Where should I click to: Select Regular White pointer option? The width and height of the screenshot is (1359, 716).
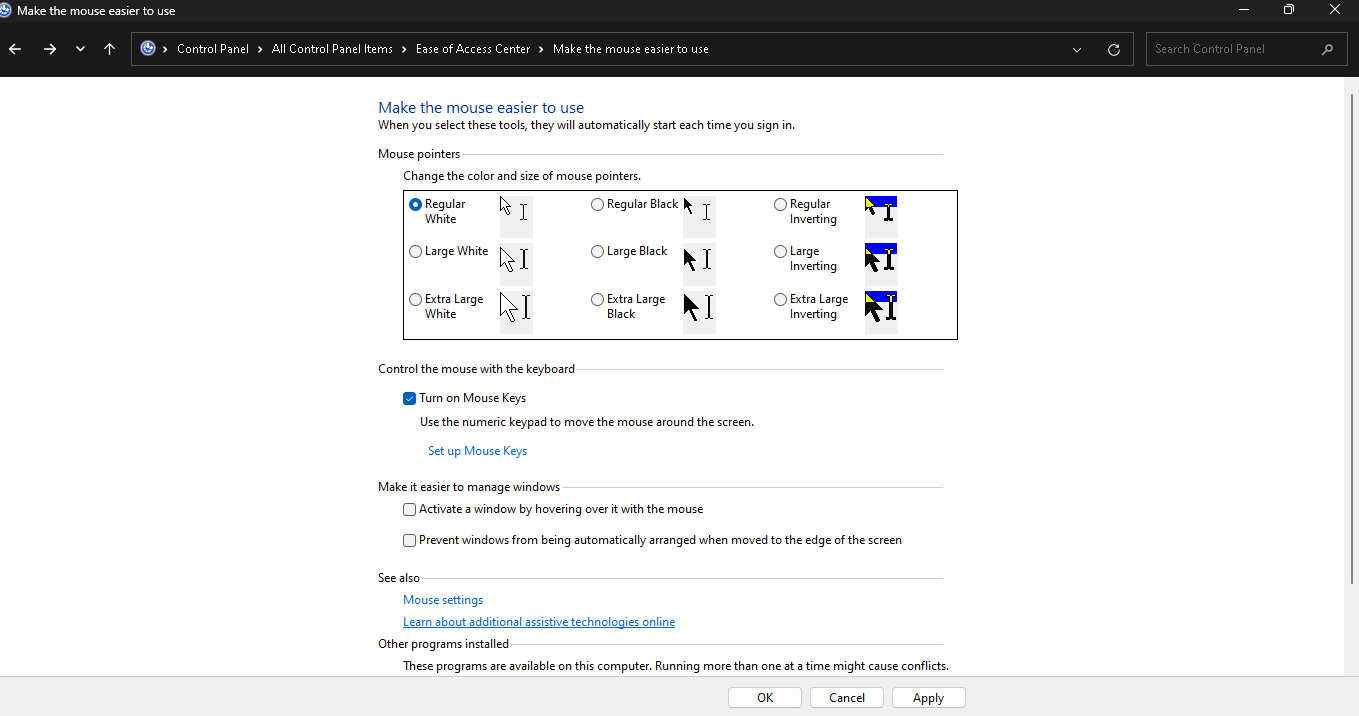[x=415, y=204]
